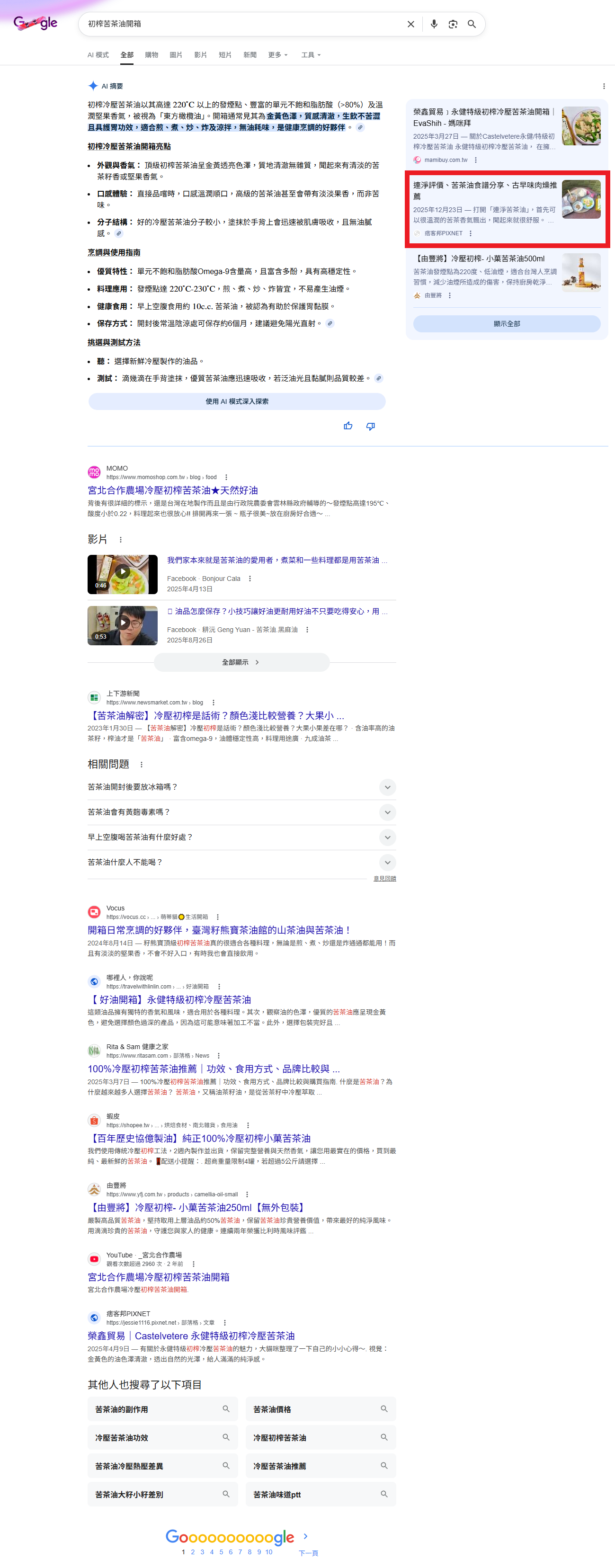Click the camera image search icon
The height and width of the screenshot is (1568, 615).
[x=453, y=24]
